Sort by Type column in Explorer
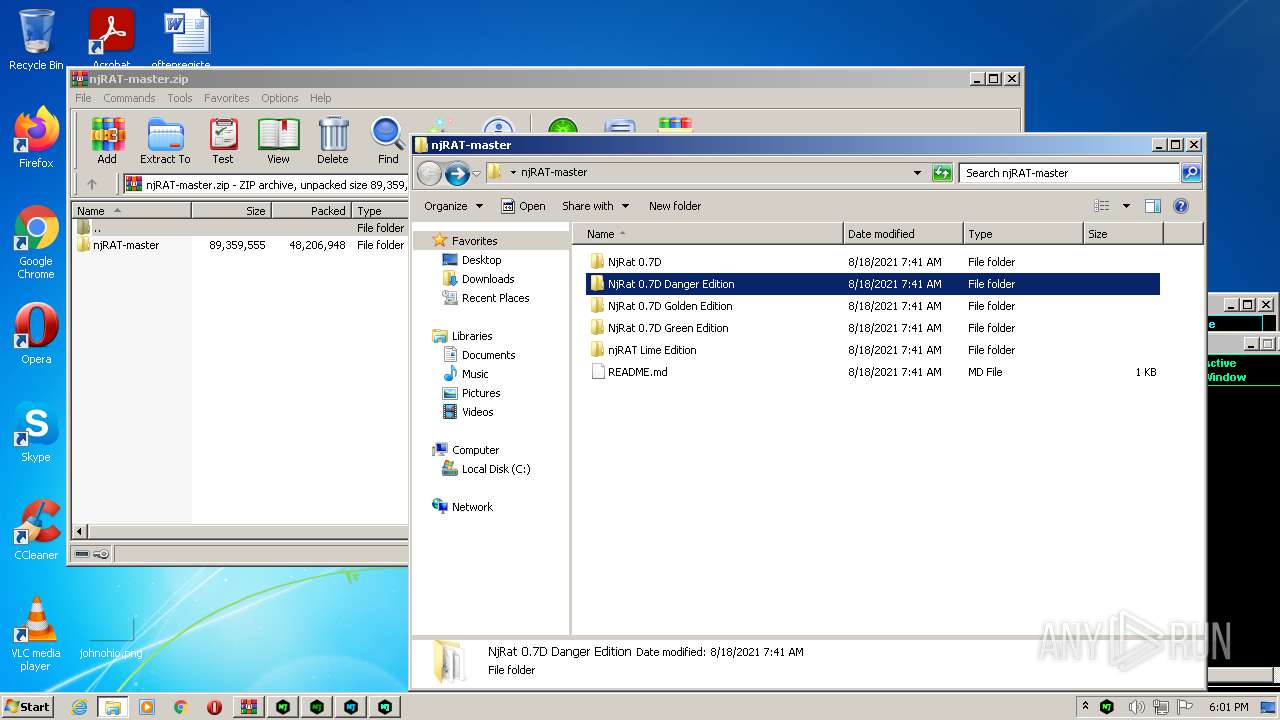1280x720 pixels. (1023, 234)
